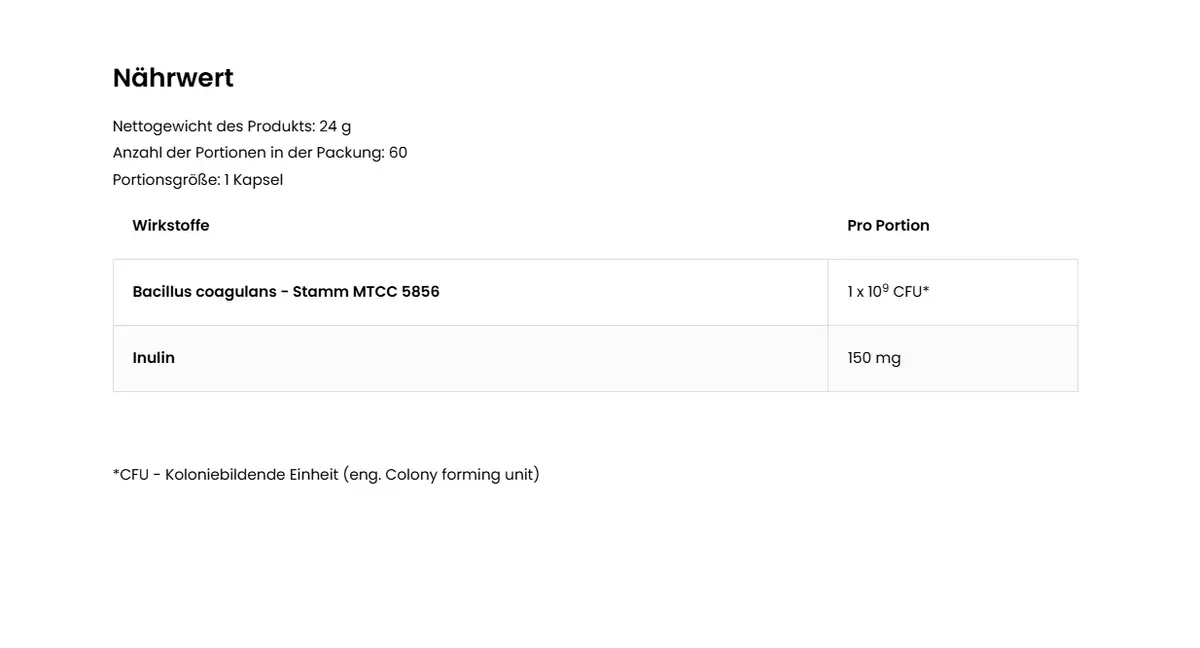Select the 1 Kapsel serving size value
This screenshot has width=1200, height=648.
coord(254,180)
